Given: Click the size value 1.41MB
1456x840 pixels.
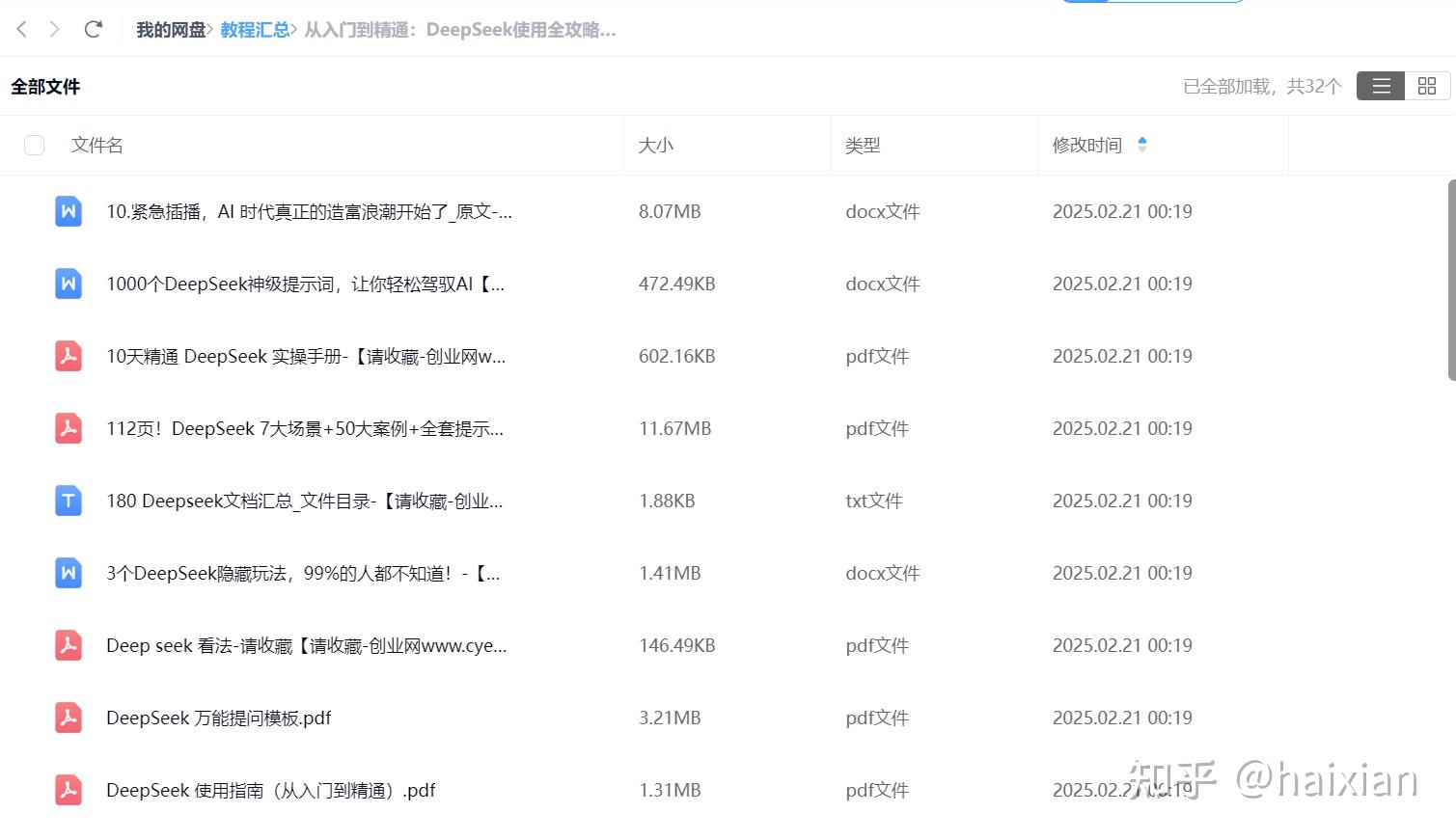Looking at the screenshot, I should 670,573.
